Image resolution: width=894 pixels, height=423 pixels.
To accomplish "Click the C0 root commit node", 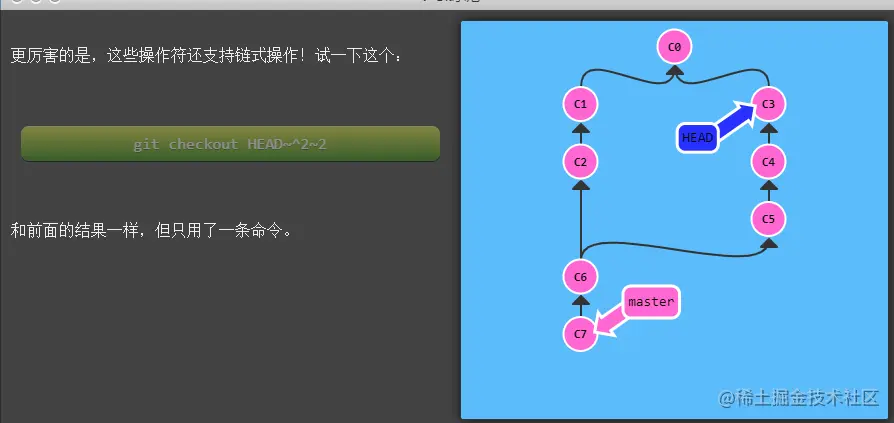I will click(x=674, y=47).
